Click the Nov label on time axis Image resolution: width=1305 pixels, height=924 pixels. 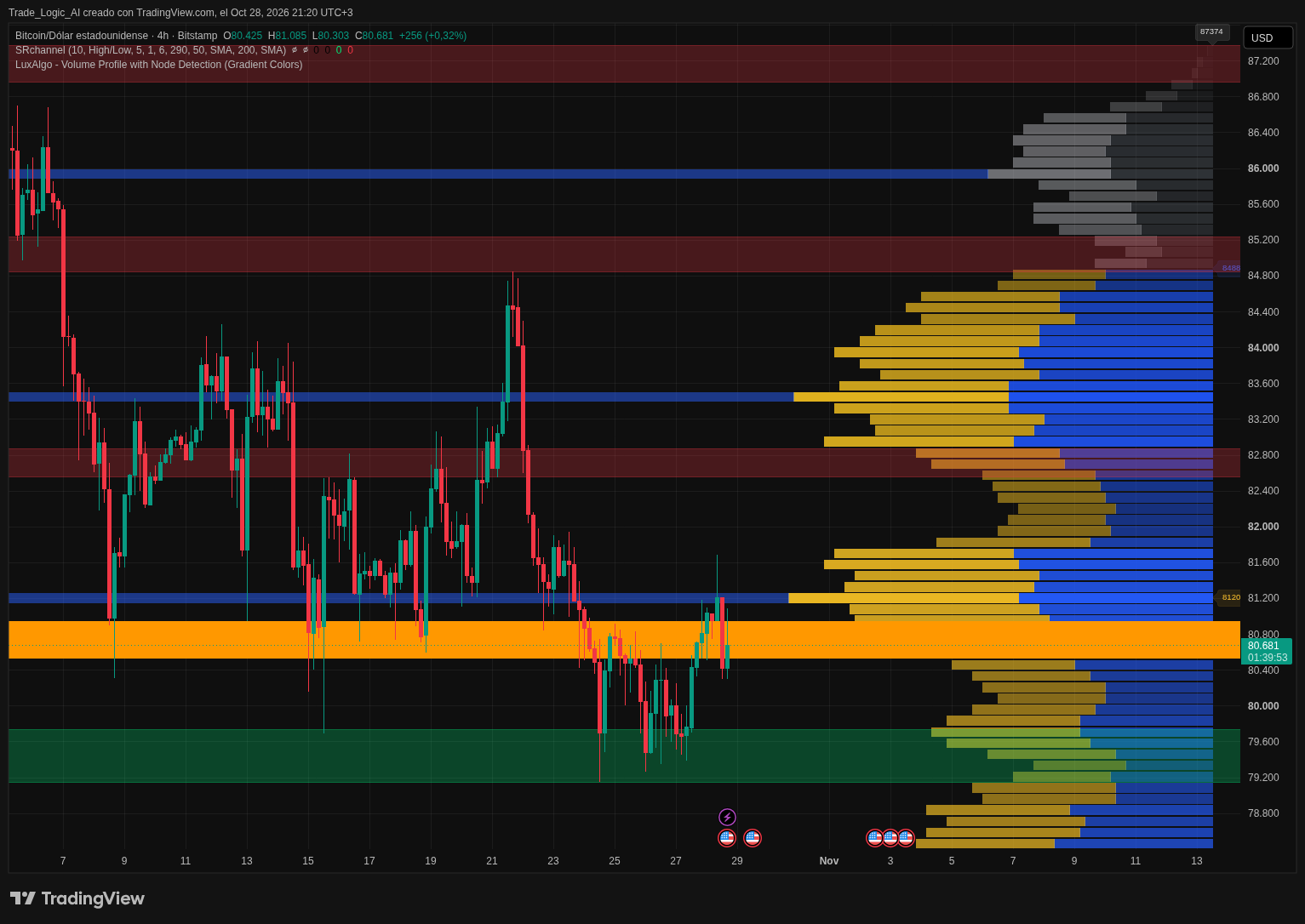tap(829, 861)
